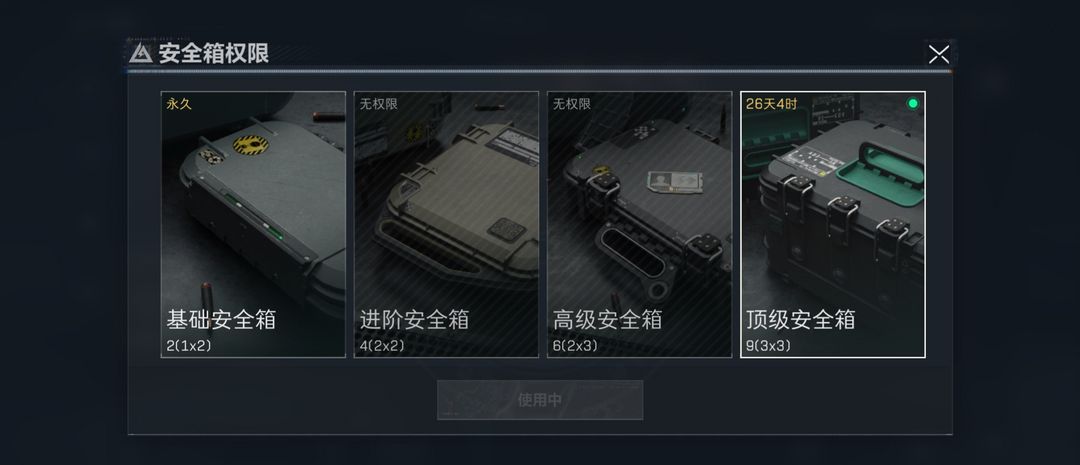Select the 进阶安全箱 card name

[x=414, y=320]
